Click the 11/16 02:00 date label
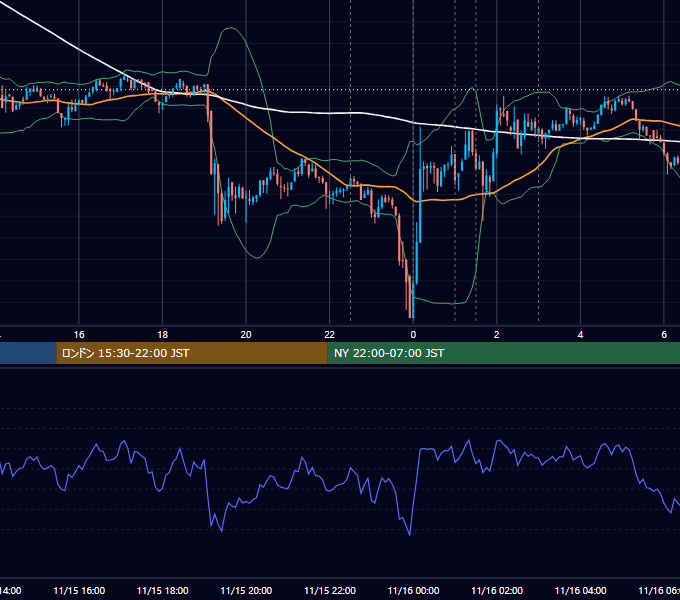680x600 pixels. coord(497,590)
